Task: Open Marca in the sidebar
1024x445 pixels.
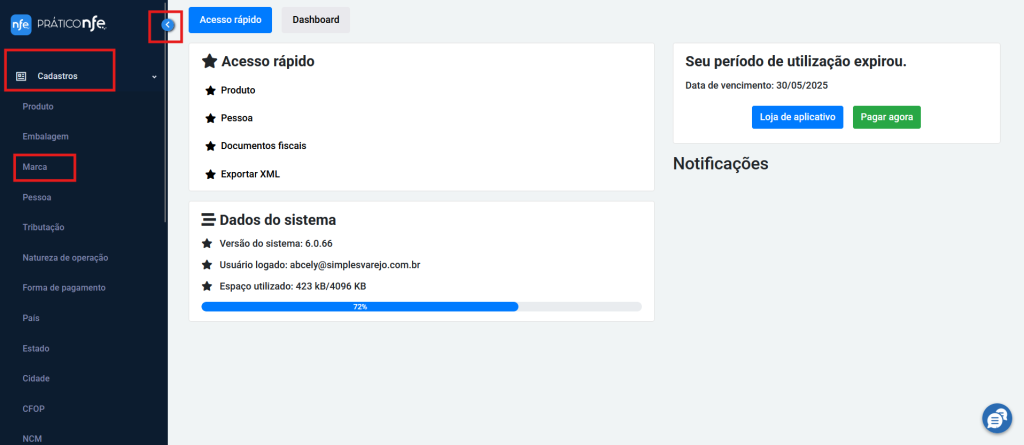Action: [35, 167]
